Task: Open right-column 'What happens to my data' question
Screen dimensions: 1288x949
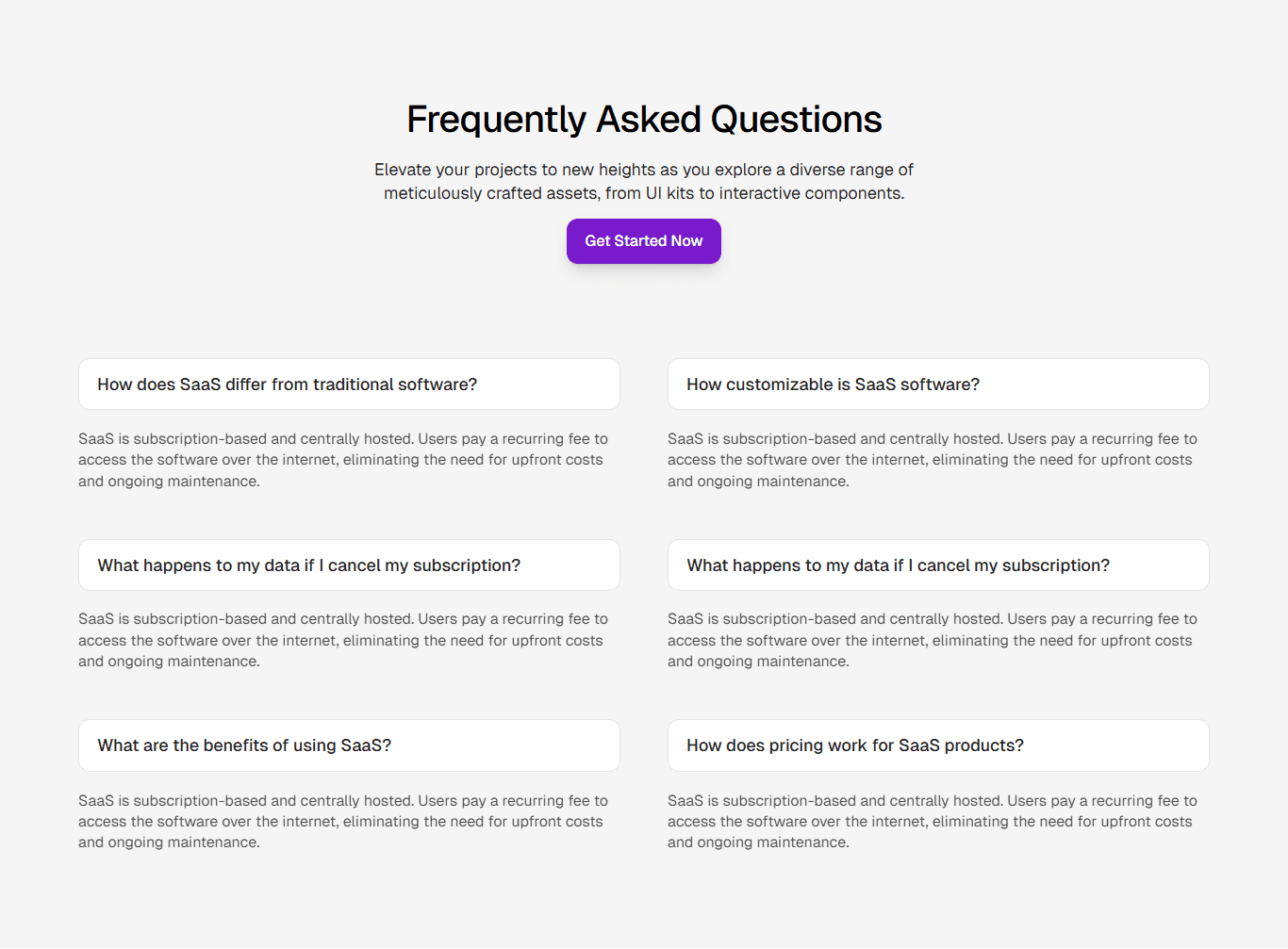Action: pyautogui.click(x=938, y=565)
